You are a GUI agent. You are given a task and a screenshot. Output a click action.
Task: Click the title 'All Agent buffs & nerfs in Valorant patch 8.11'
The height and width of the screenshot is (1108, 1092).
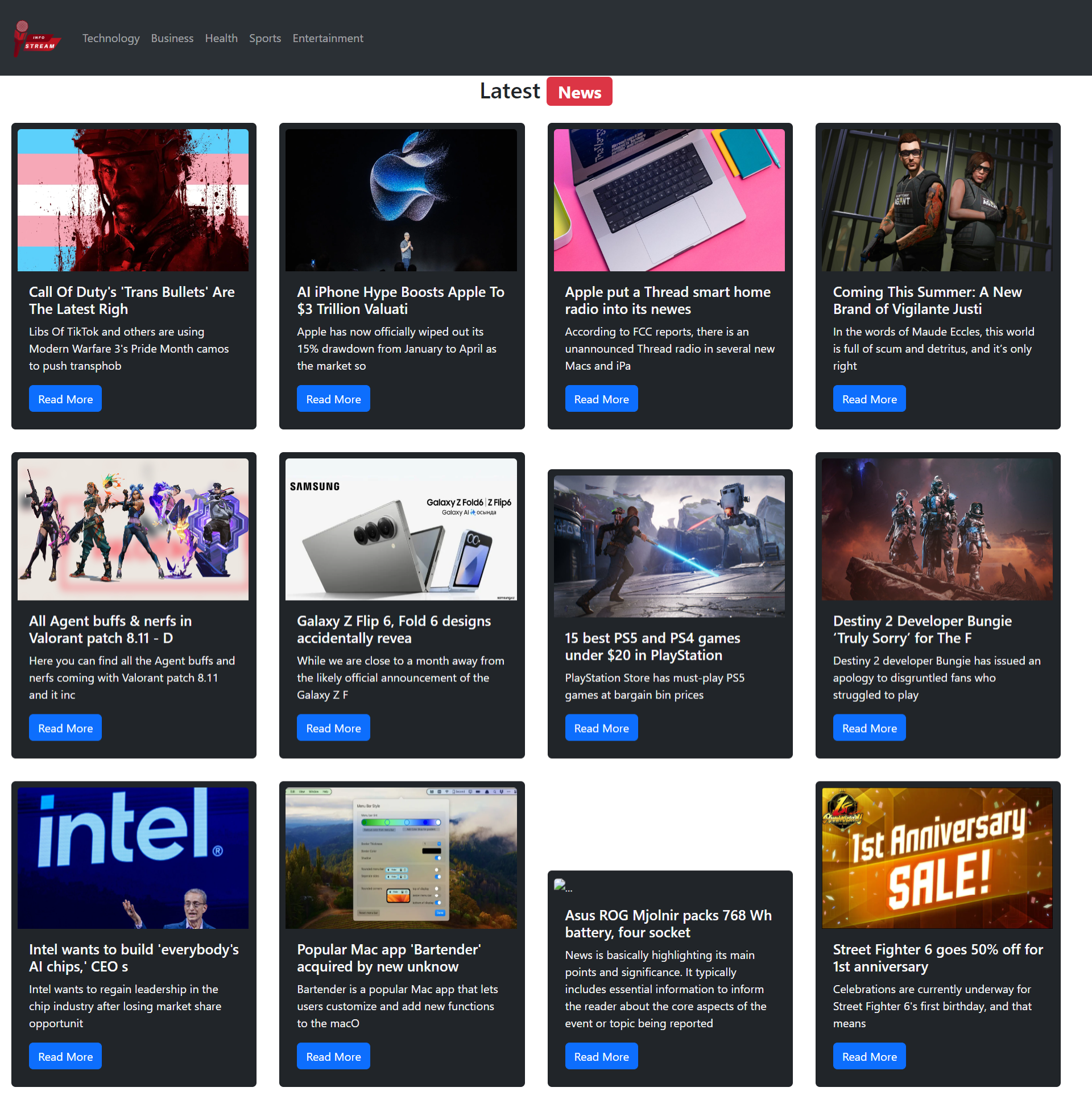coord(111,630)
